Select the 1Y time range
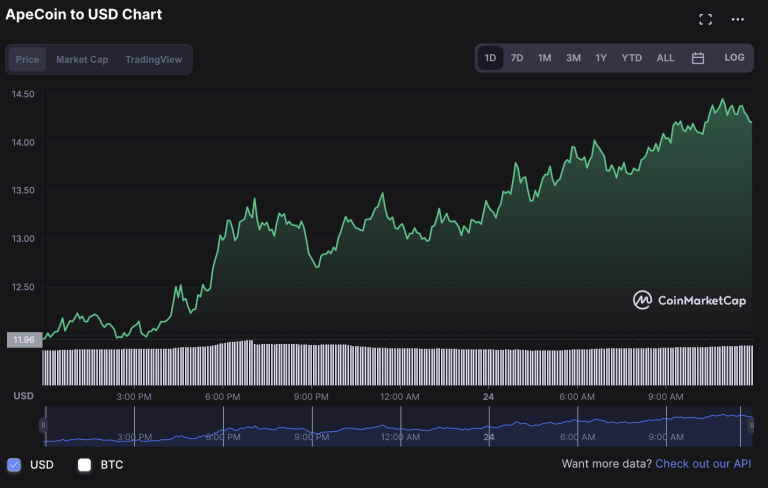Screen dimensions: 768x488 click(x=601, y=58)
